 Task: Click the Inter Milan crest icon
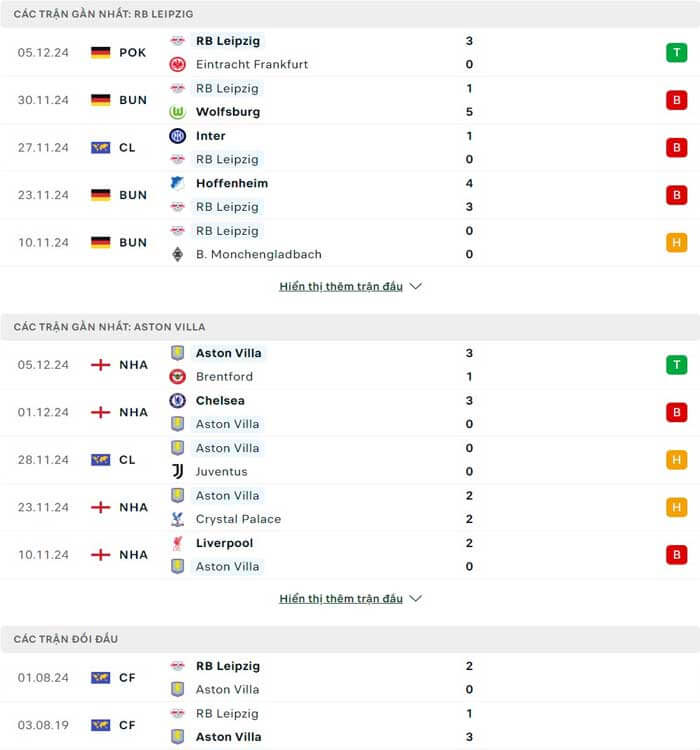pyautogui.click(x=177, y=136)
